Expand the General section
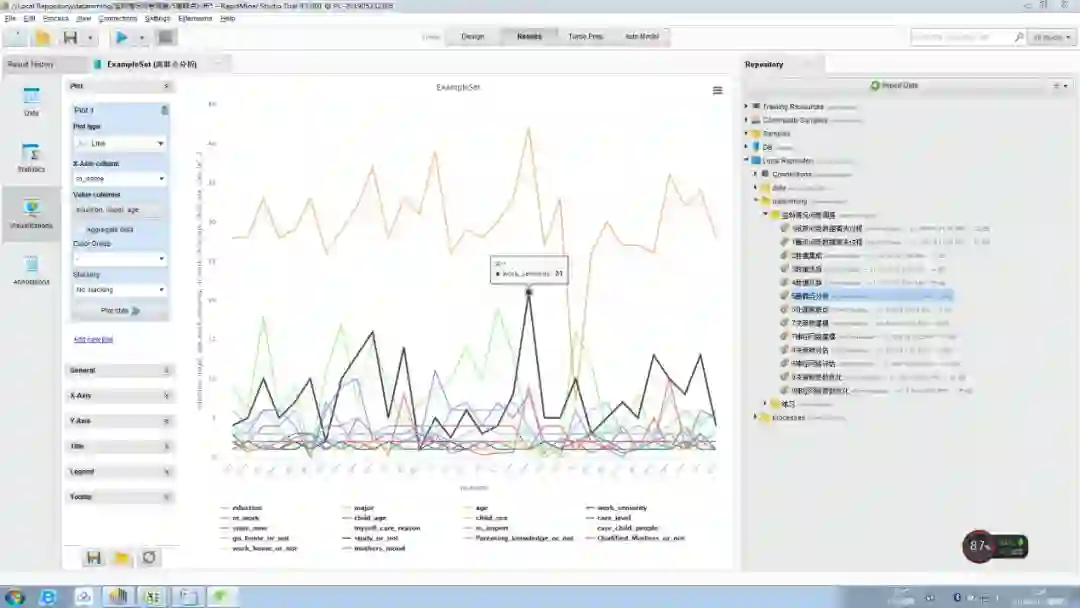 click(120, 370)
